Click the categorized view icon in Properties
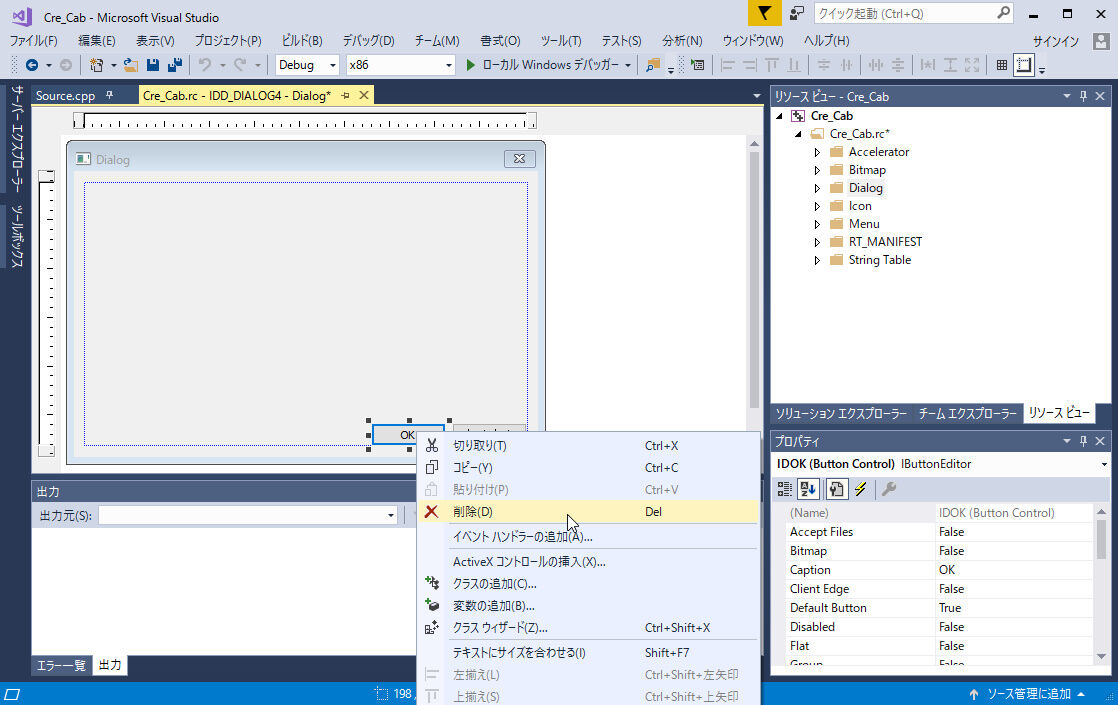The width and height of the screenshot is (1118, 705). pos(784,489)
